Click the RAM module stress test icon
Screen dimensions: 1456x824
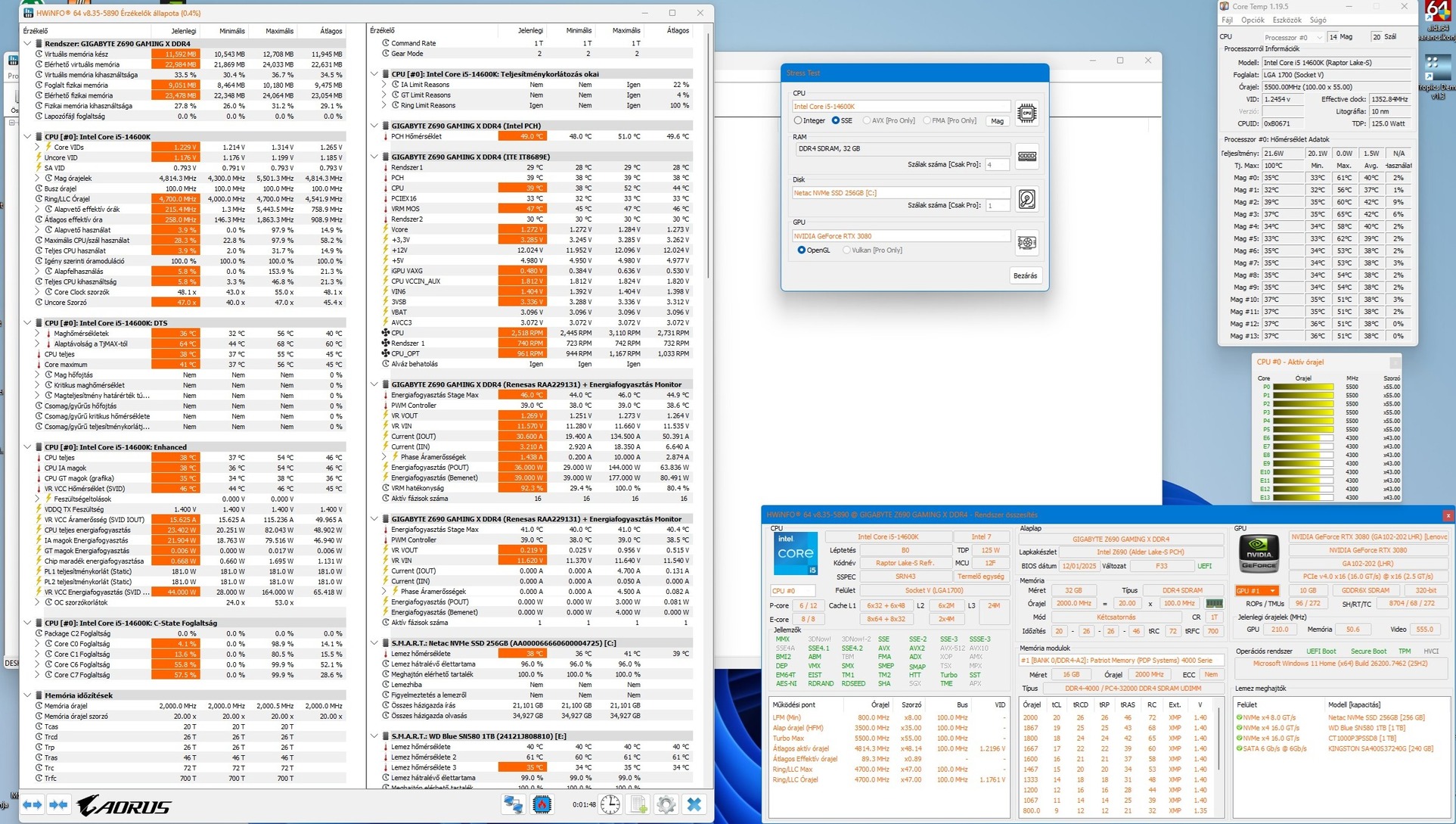click(x=1026, y=157)
